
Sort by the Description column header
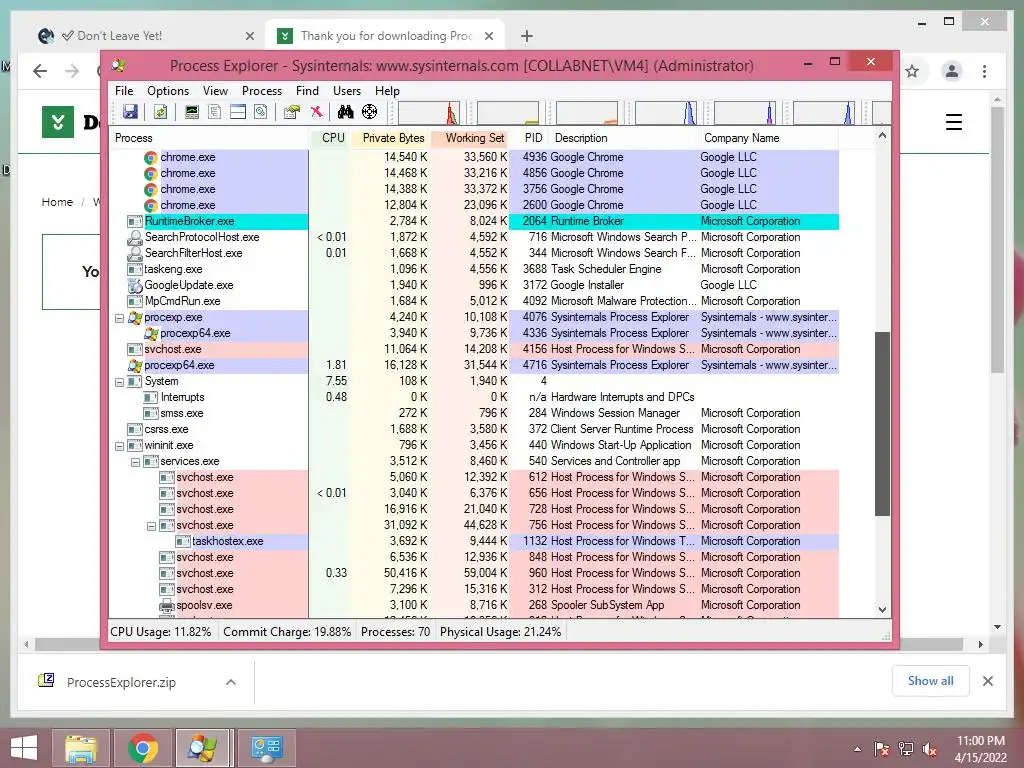click(x=623, y=138)
